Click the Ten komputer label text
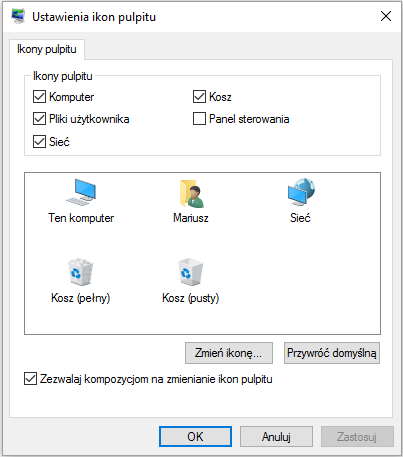 pyautogui.click(x=81, y=218)
